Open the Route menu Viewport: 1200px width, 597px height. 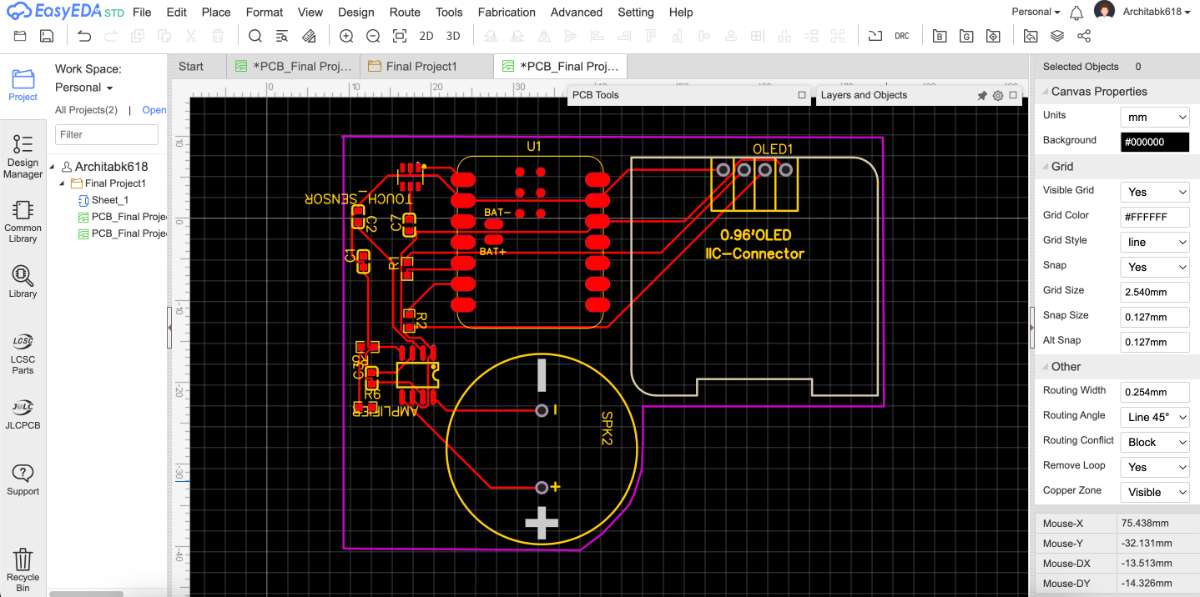click(x=405, y=12)
